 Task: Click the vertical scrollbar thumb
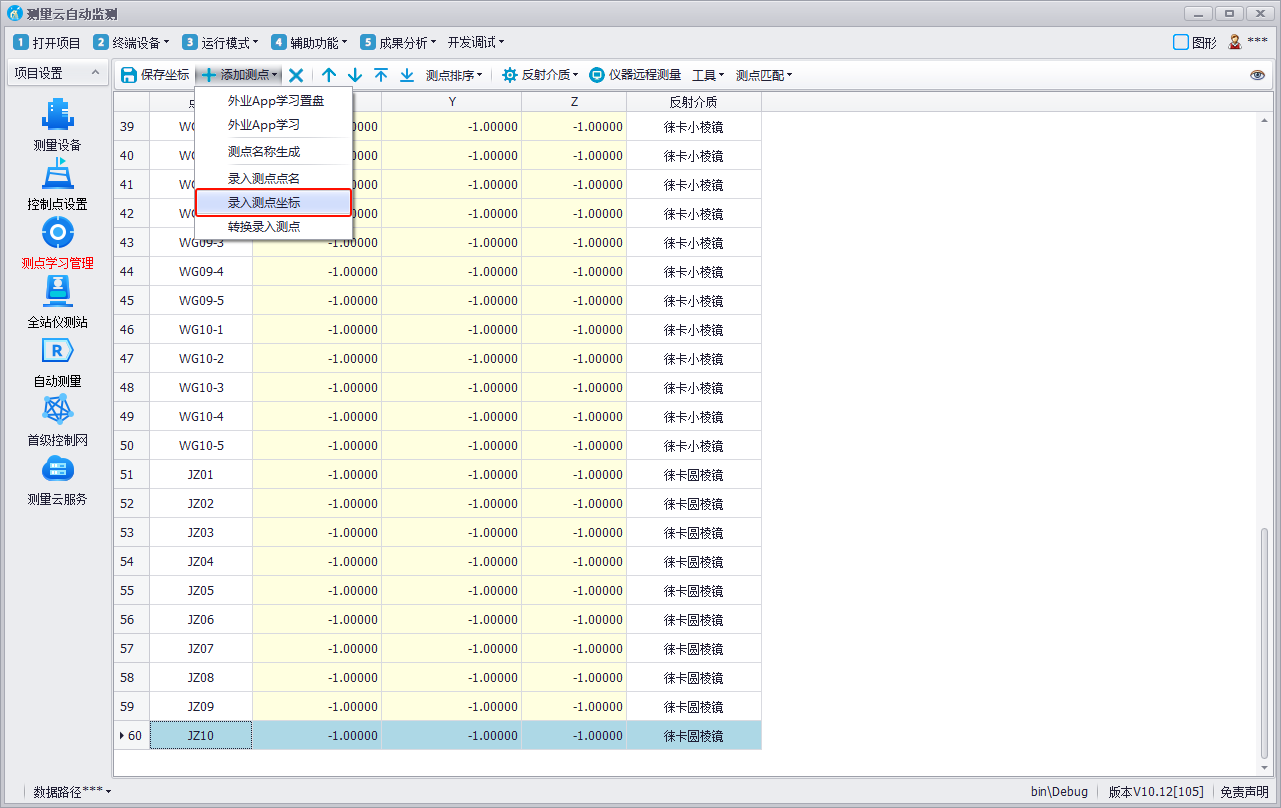tap(1264, 640)
